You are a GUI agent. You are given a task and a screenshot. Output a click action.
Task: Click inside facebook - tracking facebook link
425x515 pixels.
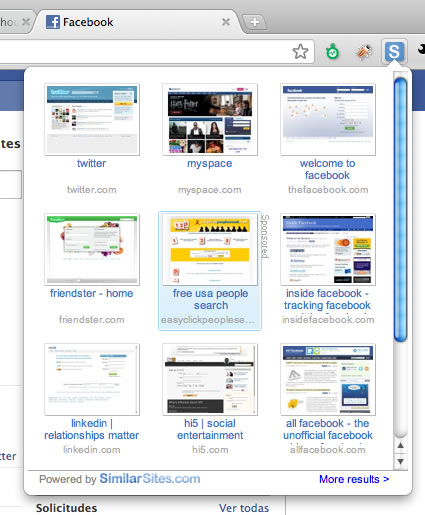tap(327, 299)
